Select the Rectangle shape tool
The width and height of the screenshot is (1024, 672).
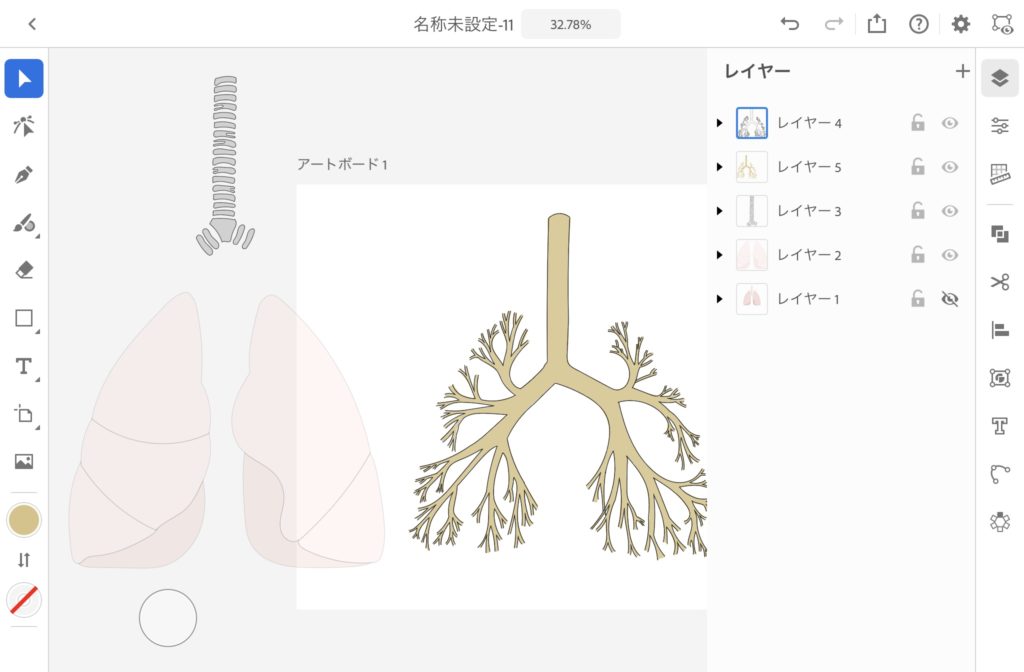(24, 318)
